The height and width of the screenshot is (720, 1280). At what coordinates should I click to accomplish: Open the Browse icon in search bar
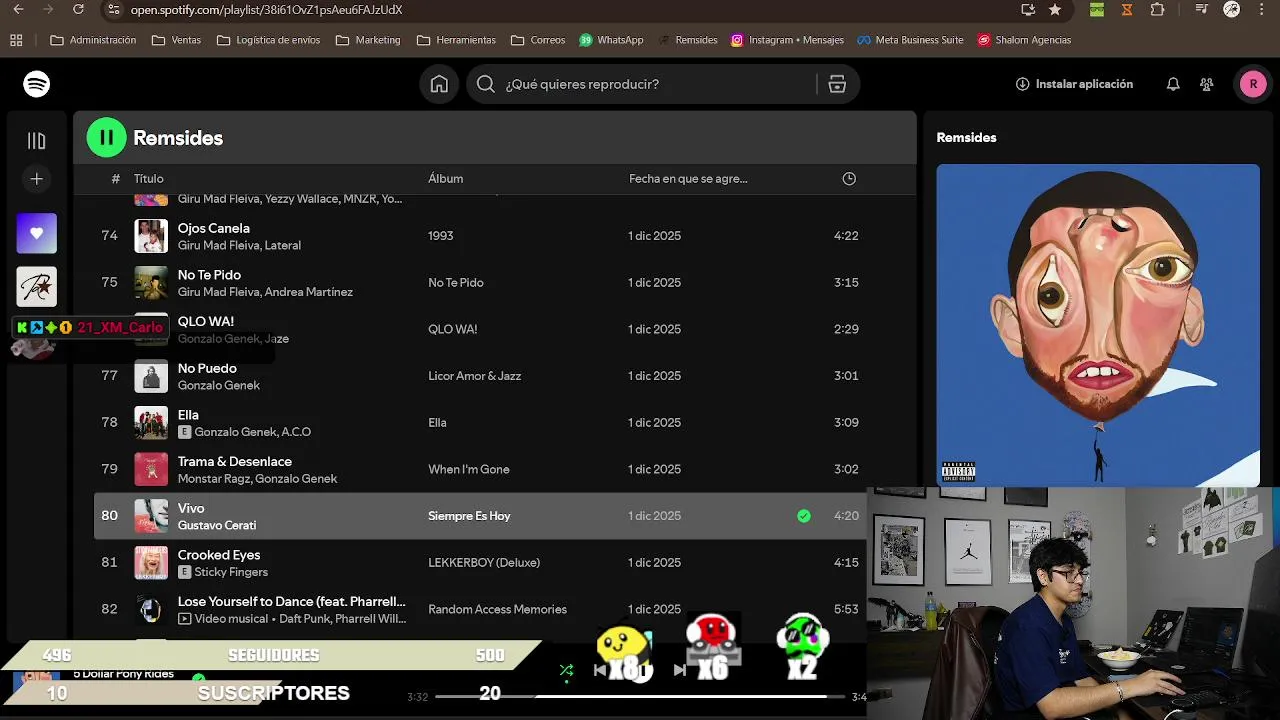click(837, 84)
